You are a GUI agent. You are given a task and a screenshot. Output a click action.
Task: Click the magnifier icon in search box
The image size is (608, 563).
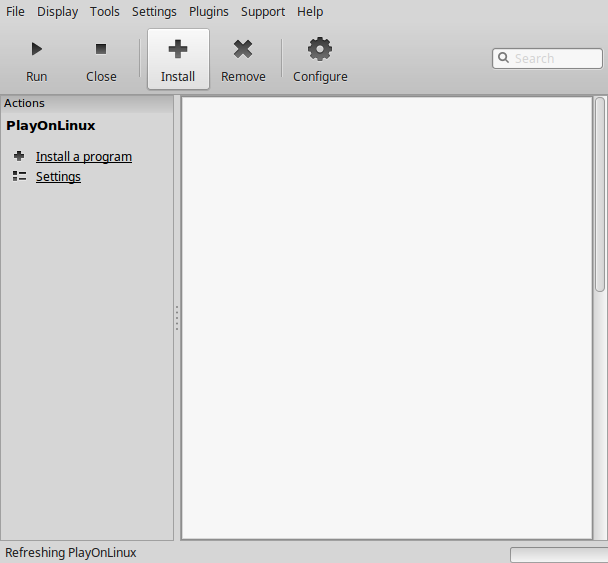tap(503, 58)
